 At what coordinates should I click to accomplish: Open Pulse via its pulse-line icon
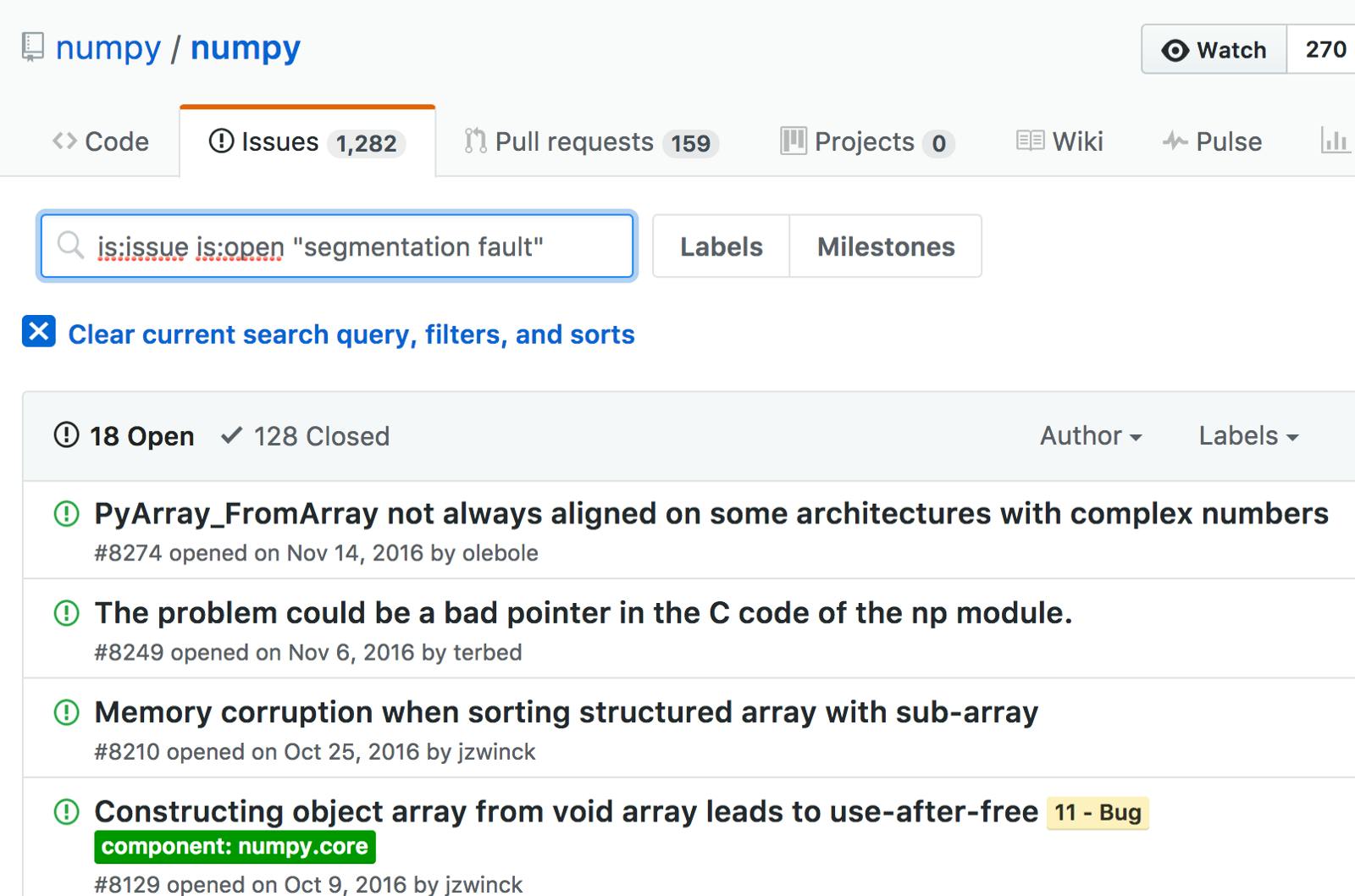1177,141
